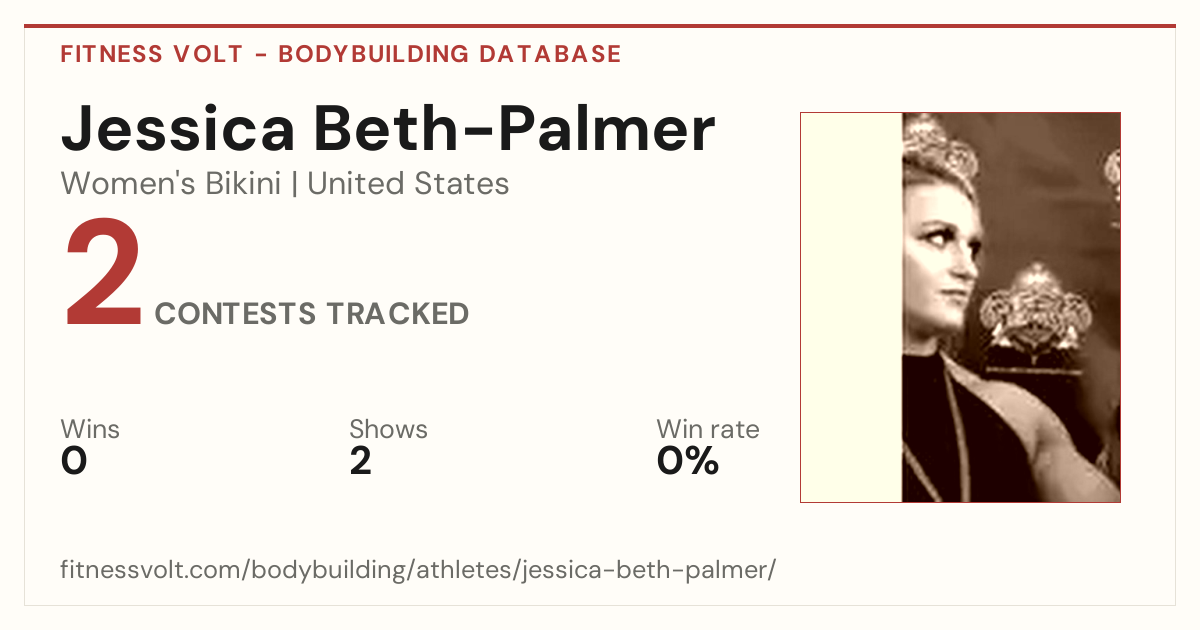The height and width of the screenshot is (630, 1200).
Task: Select the Jessica Beth-Palmer name heading
Action: 388,129
